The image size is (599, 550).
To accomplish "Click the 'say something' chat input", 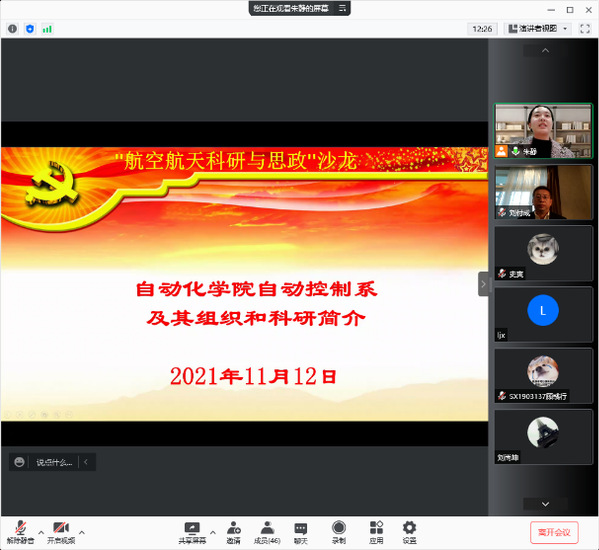I will click(x=54, y=463).
